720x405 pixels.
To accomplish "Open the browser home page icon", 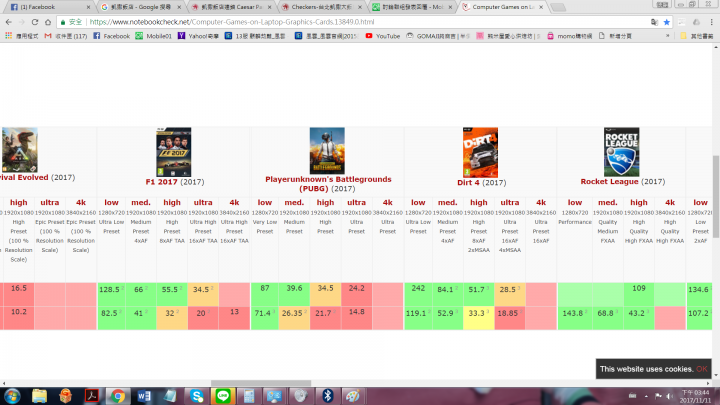I will point(48,22).
